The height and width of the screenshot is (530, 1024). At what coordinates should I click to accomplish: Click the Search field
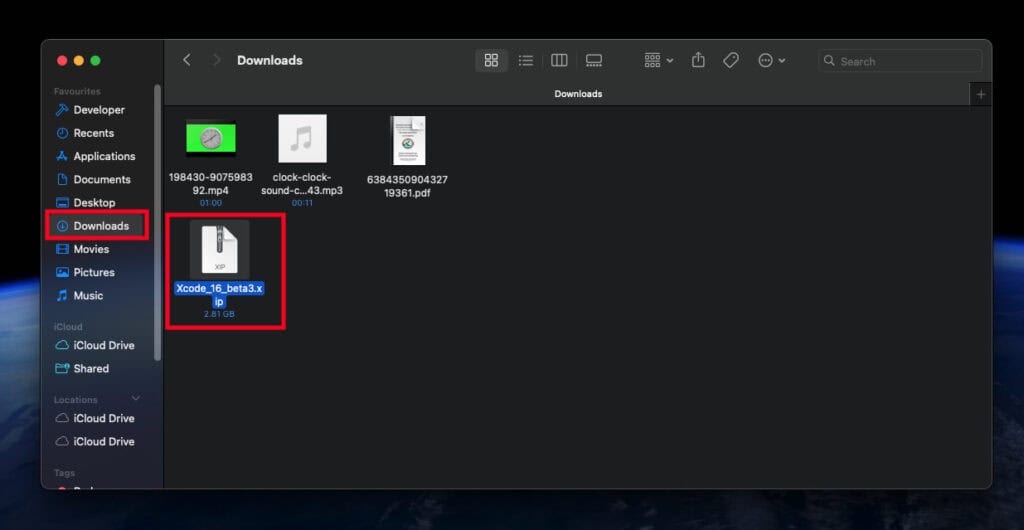coord(900,61)
